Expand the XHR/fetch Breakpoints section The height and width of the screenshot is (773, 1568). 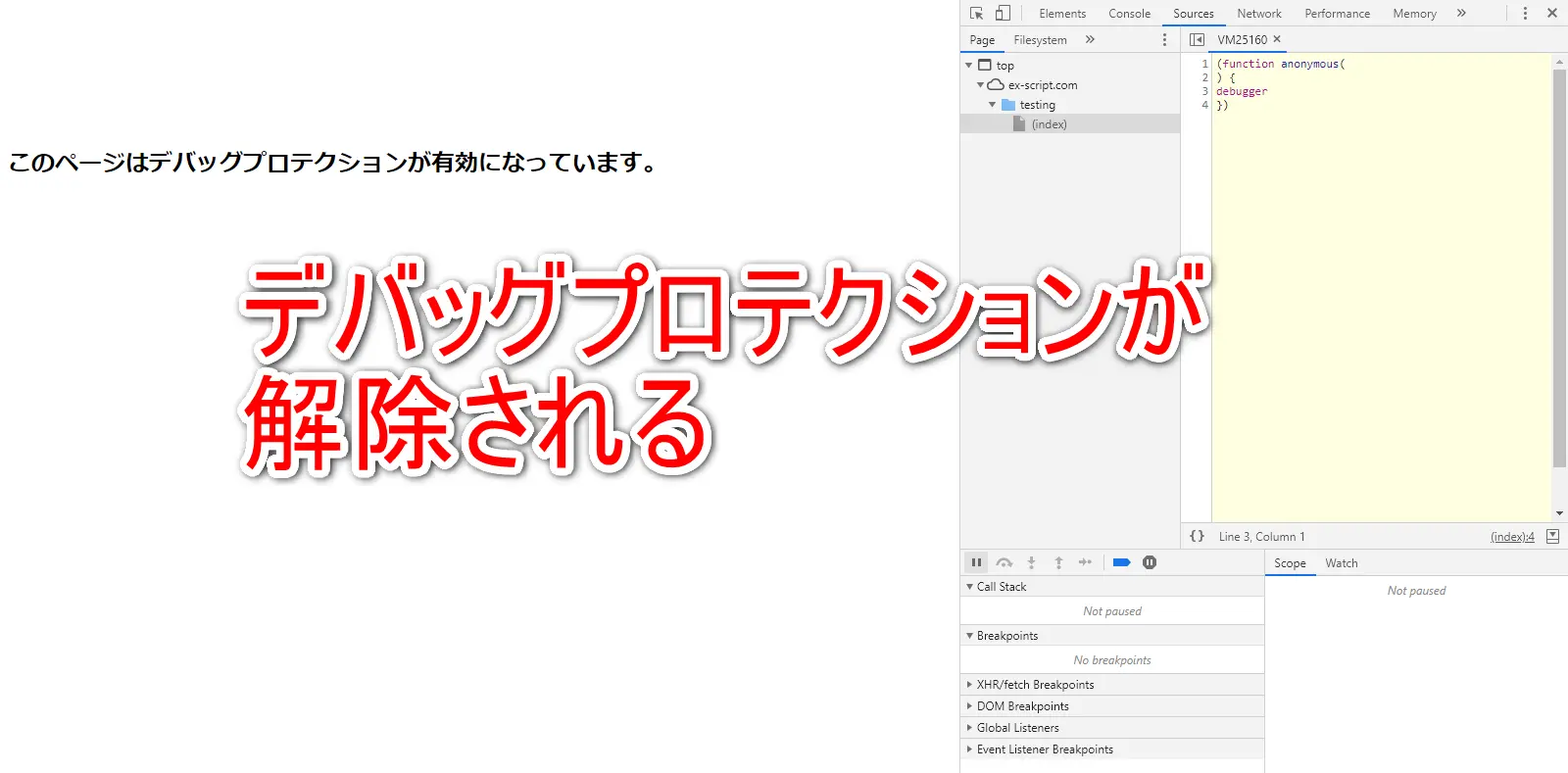tap(970, 685)
